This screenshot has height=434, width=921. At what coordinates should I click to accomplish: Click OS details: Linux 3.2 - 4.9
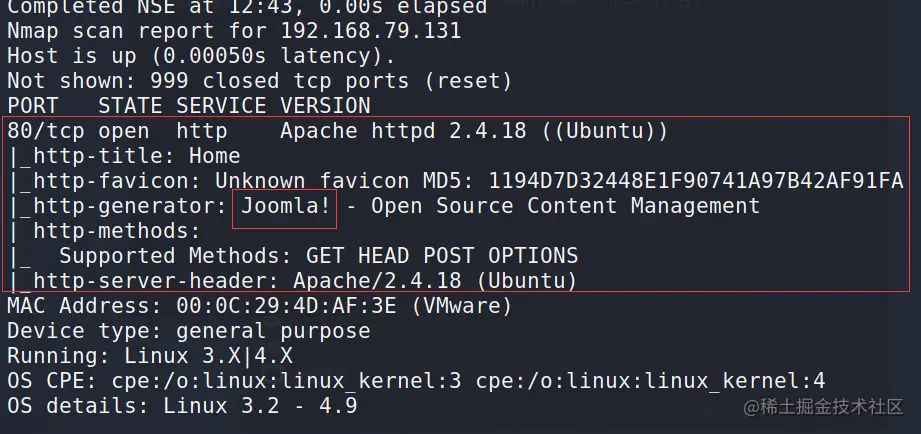click(182, 406)
